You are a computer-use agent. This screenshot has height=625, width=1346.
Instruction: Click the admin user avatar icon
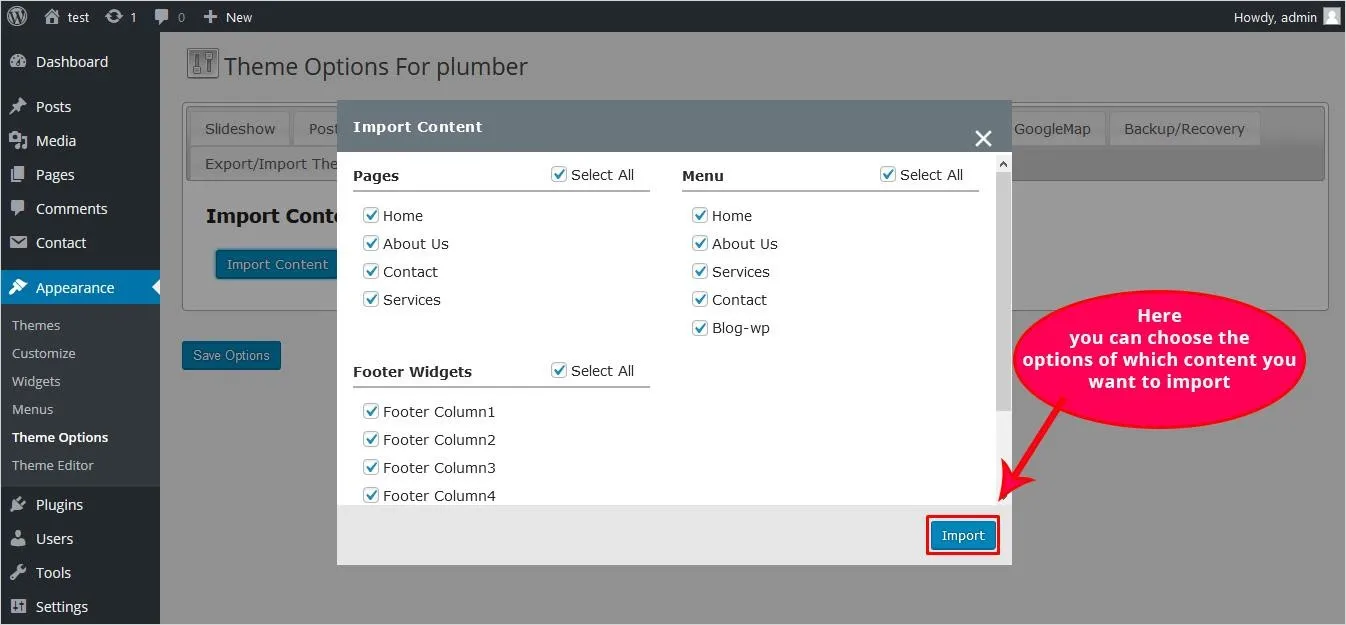tap(1331, 16)
